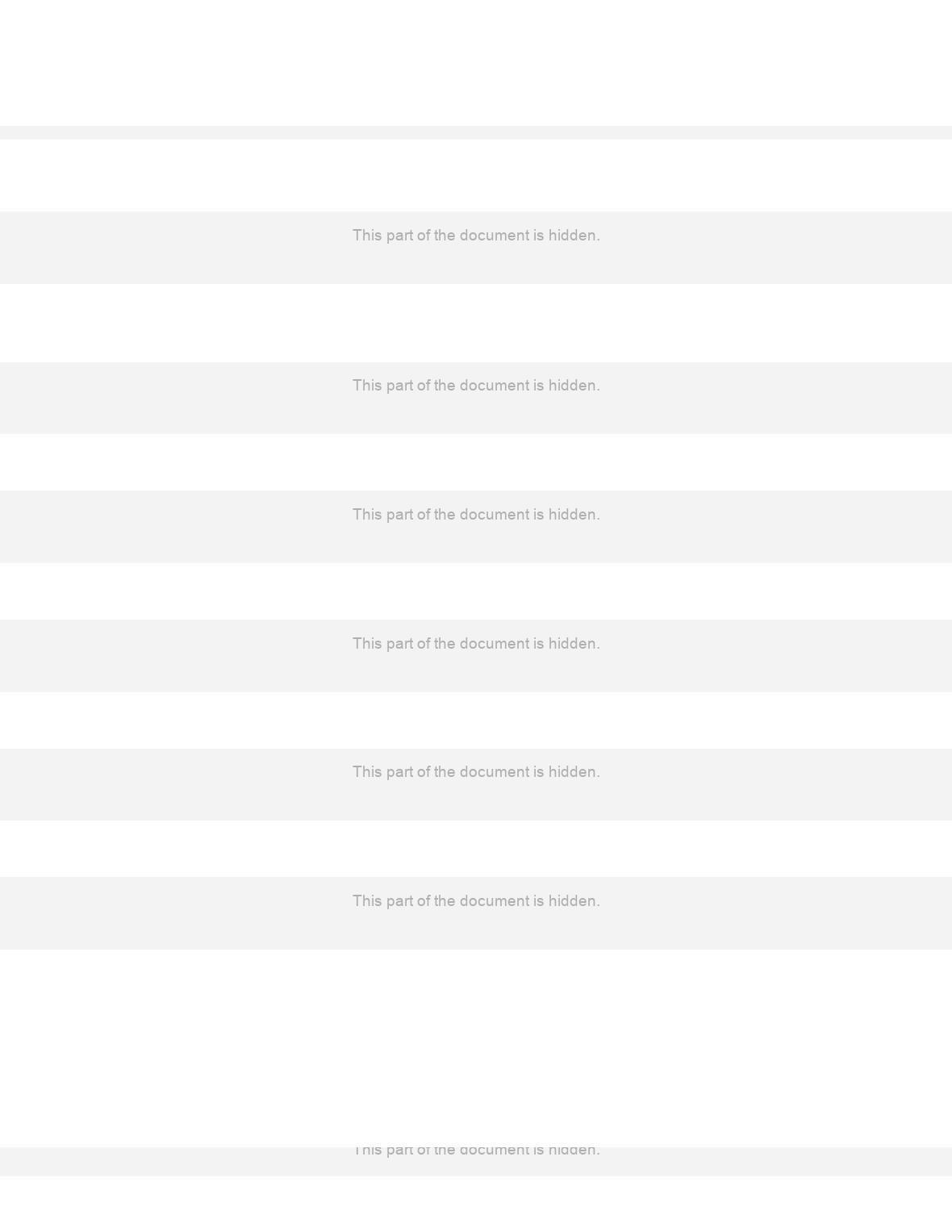This screenshot has height=1232, width=952.
Task: Click the white gap between third and fourth banners
Action: pyautogui.click(x=476, y=591)
